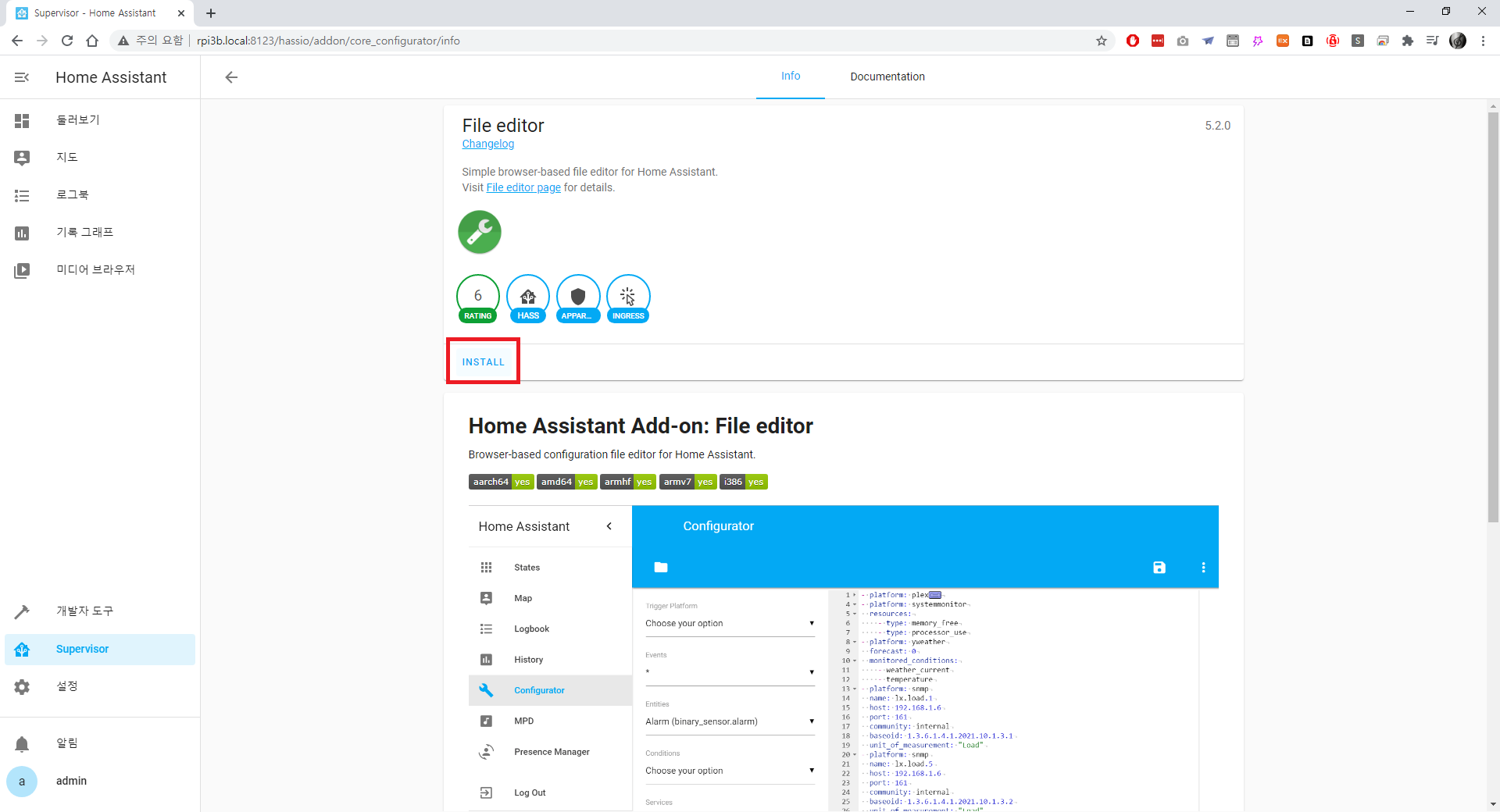1500x812 pixels.
Task: Click the armv7 yes architecture badge
Action: [x=687, y=482]
